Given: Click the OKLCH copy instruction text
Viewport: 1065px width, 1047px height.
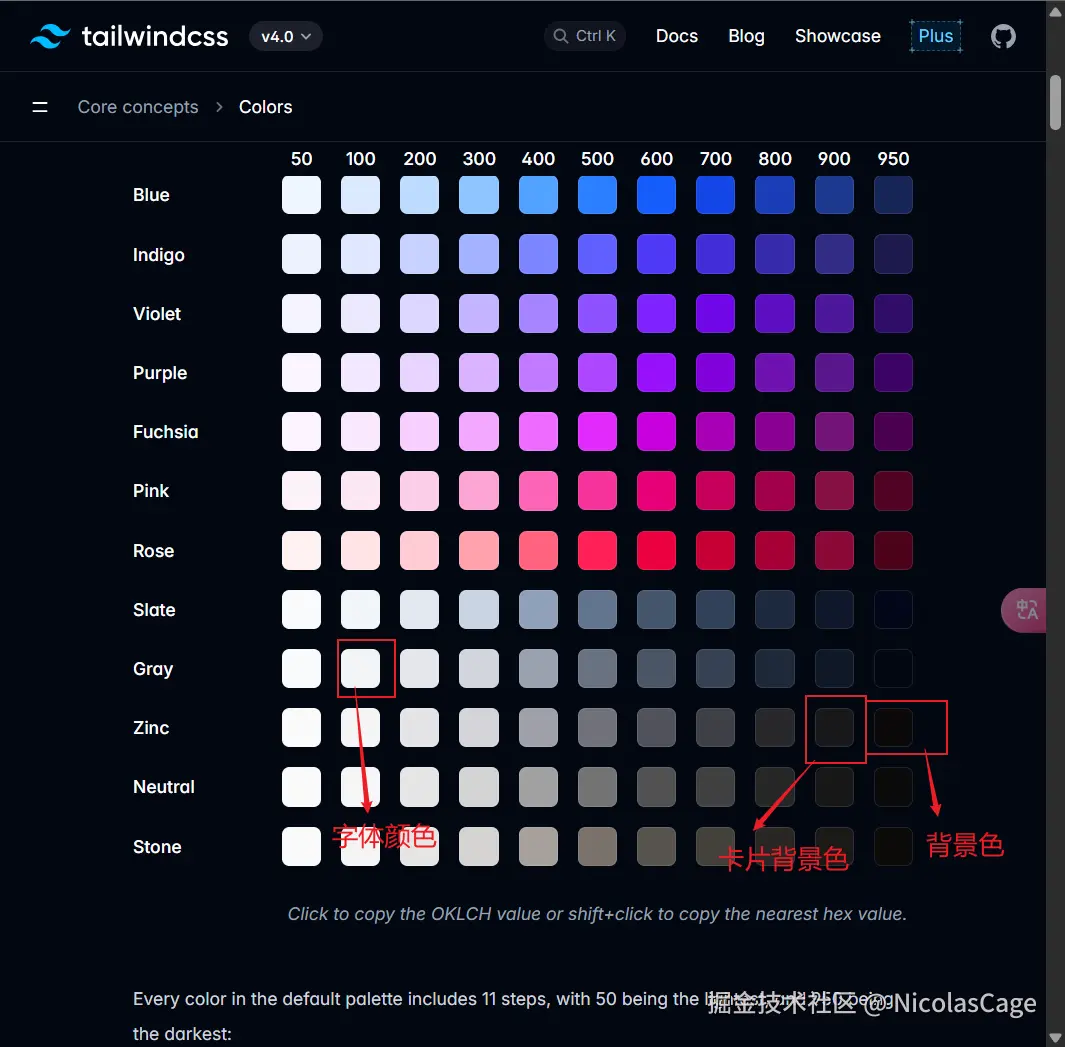Looking at the screenshot, I should [x=597, y=914].
